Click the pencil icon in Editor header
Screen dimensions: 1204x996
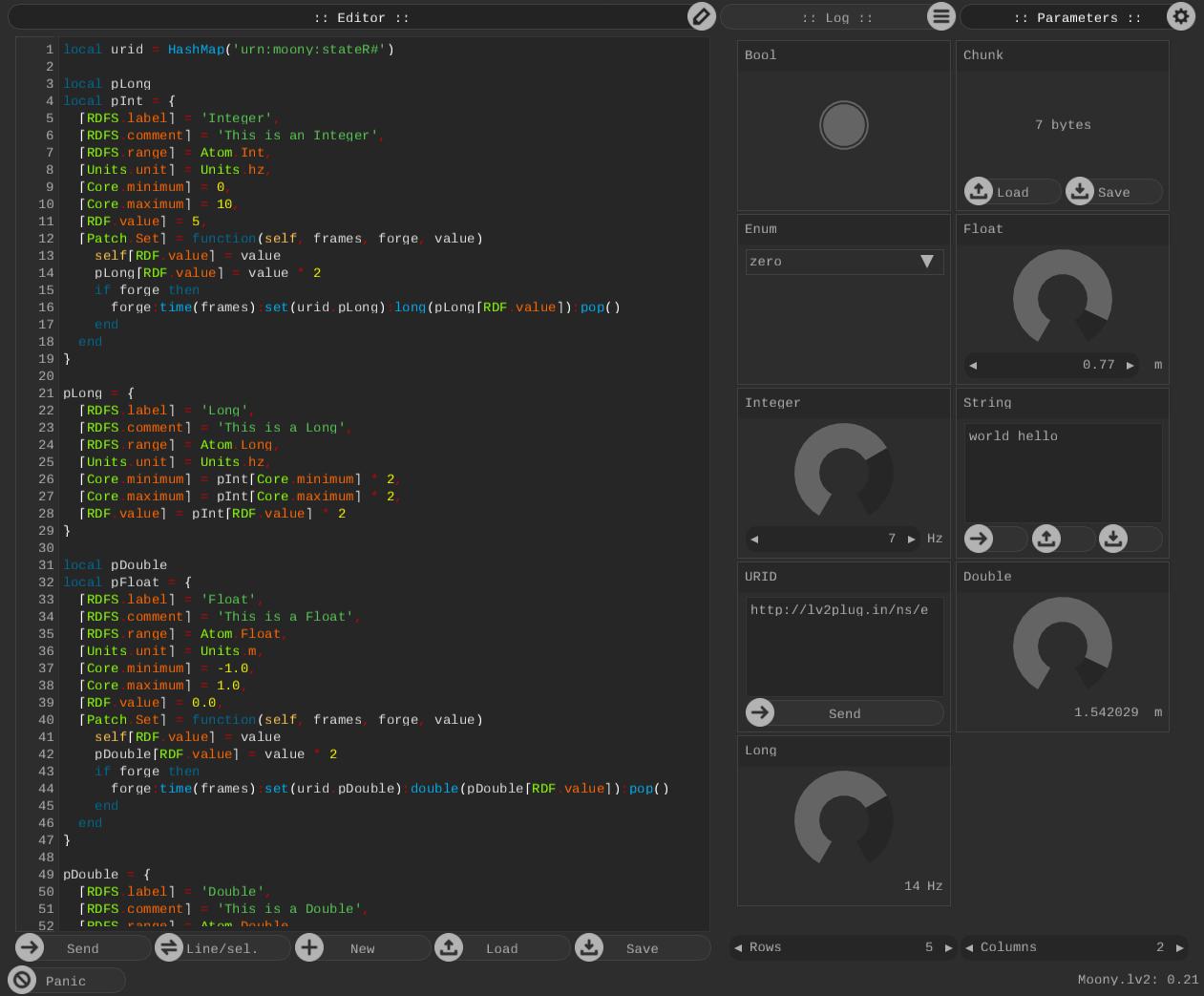(x=702, y=16)
